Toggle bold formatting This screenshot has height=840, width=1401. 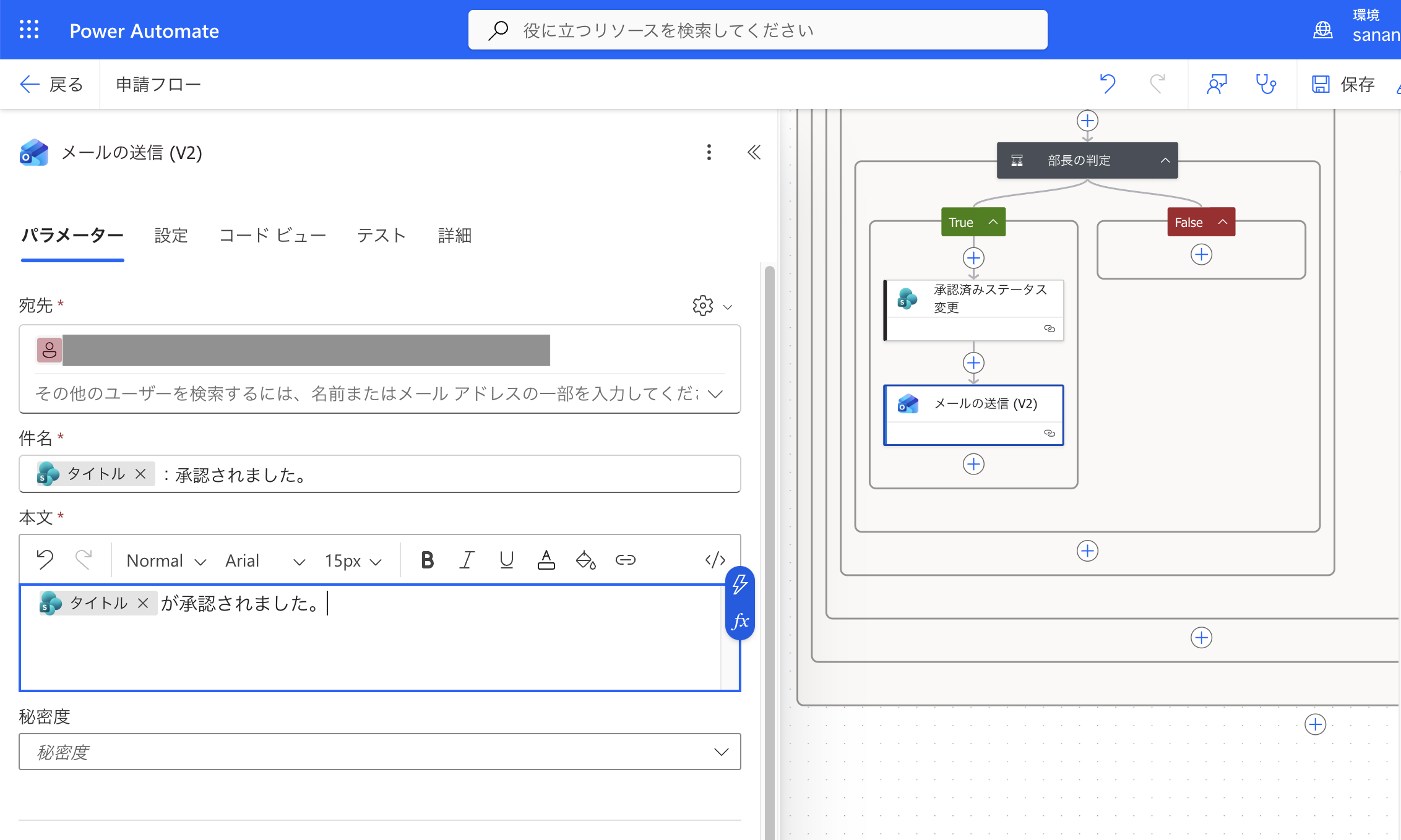tap(427, 560)
